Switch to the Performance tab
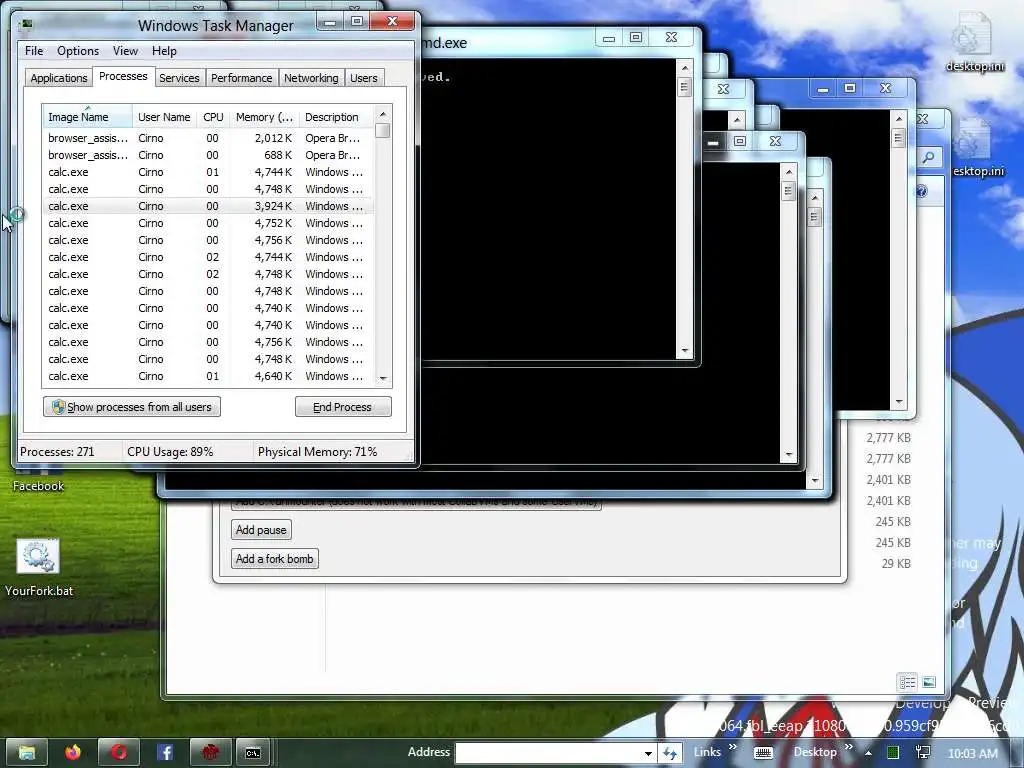The width and height of the screenshot is (1024, 768). tap(241, 78)
